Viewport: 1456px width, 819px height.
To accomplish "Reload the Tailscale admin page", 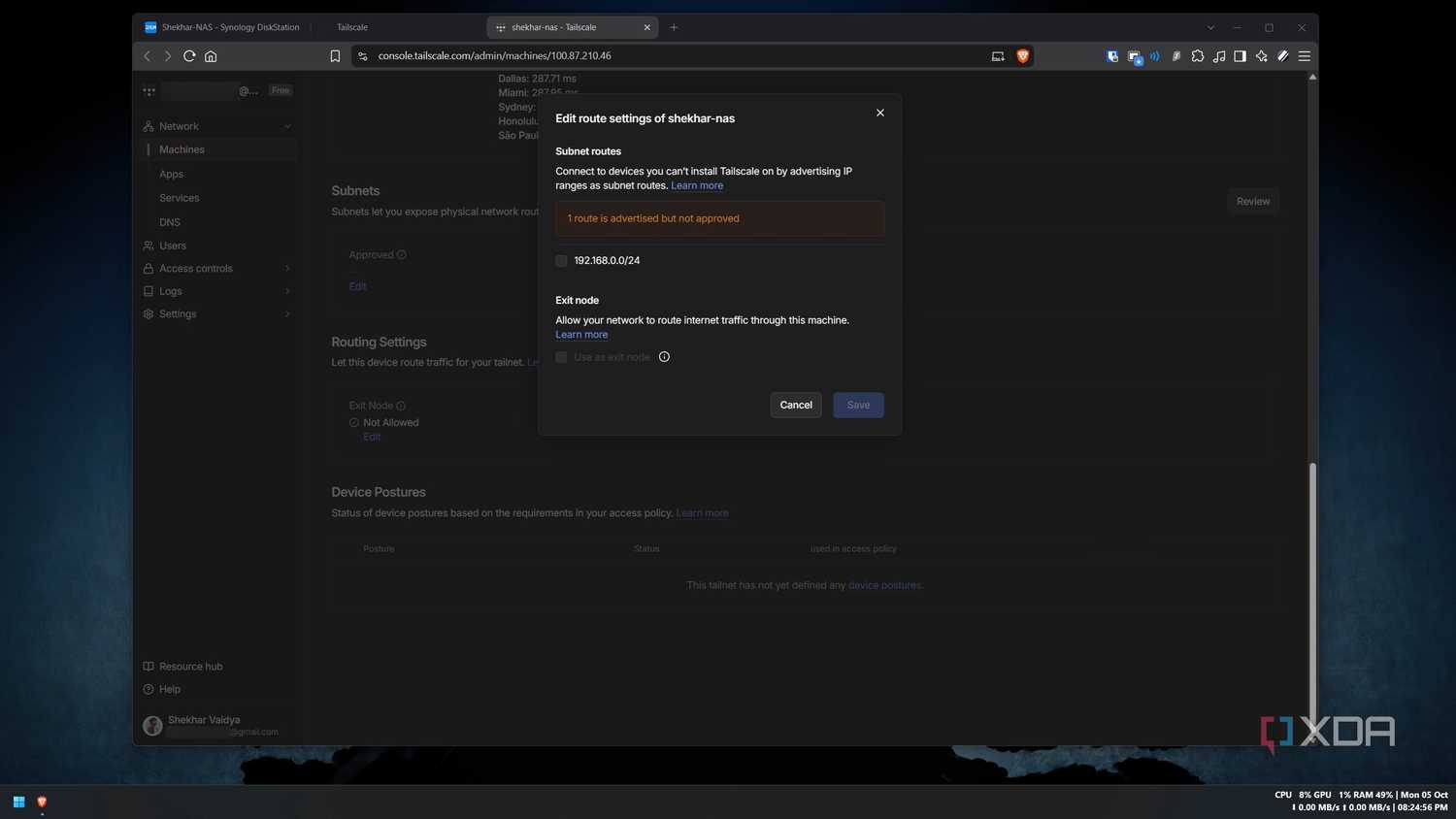I will (x=189, y=56).
